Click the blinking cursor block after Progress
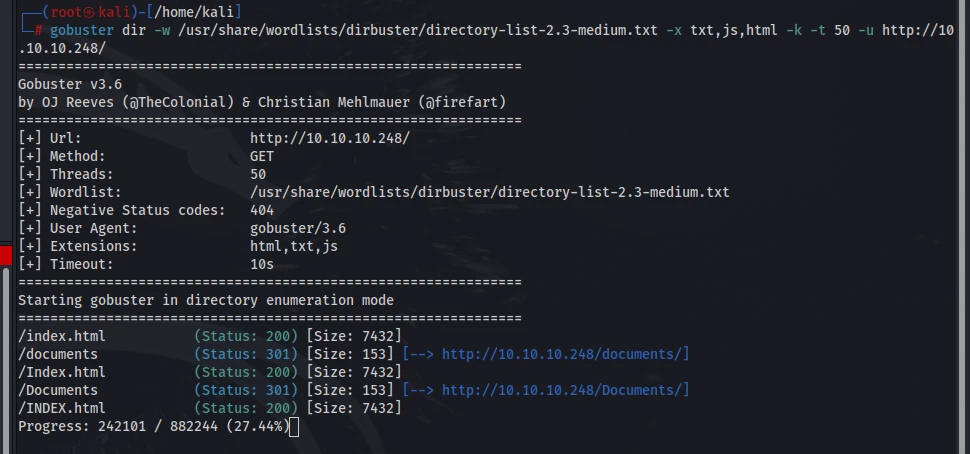Viewport: 970px width, 454px height. point(294,427)
